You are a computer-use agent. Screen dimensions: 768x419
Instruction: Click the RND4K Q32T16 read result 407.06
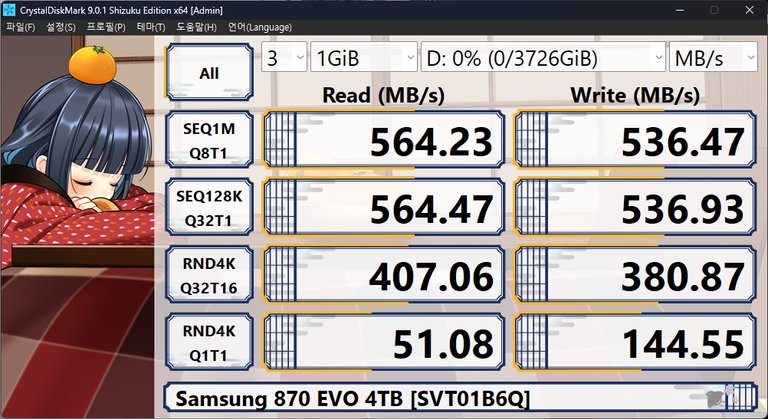pyautogui.click(x=384, y=274)
